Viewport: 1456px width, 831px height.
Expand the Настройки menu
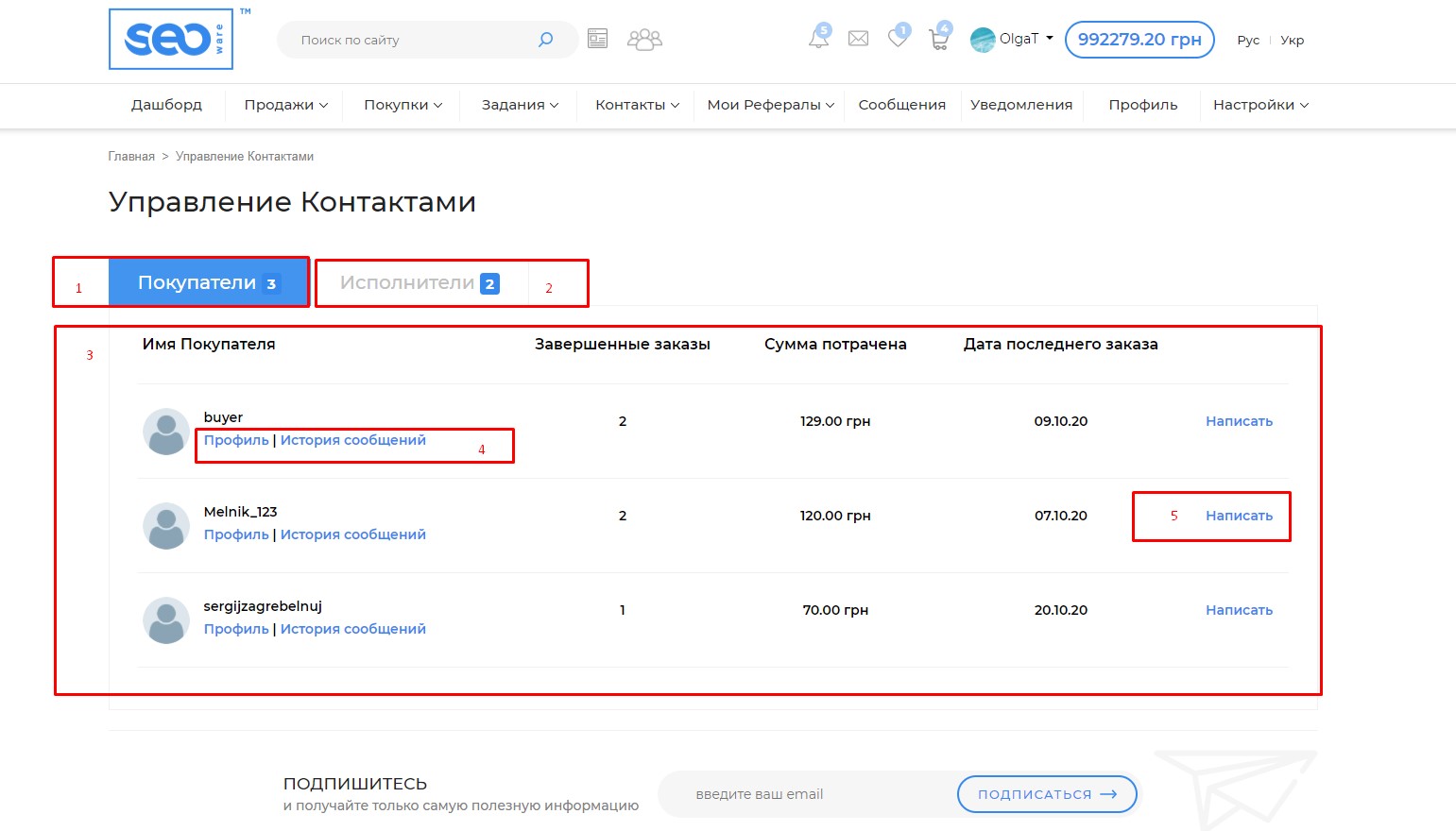coord(1260,105)
